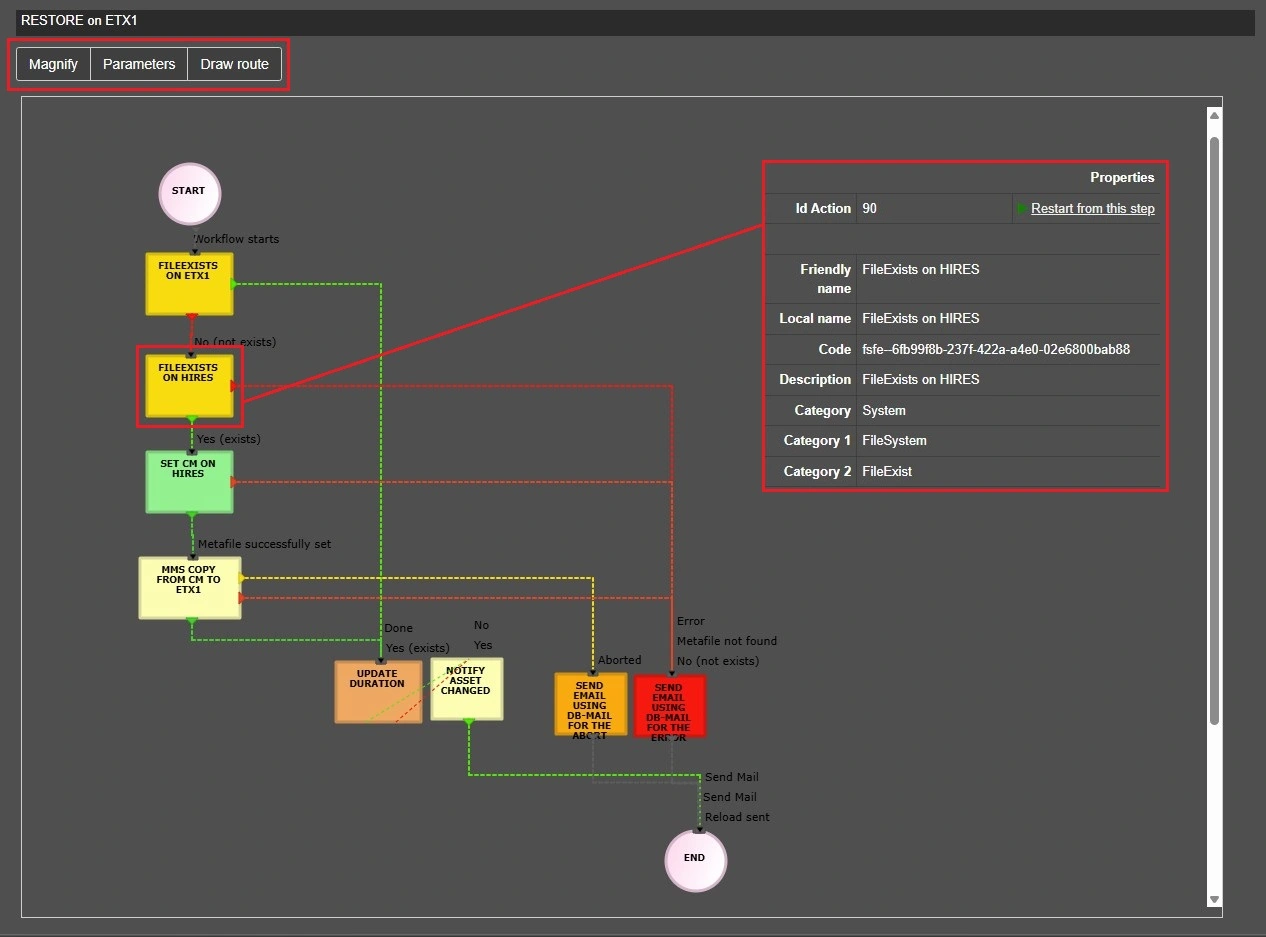
Task: Select MMS COPY FROM CM TO ETX1 node
Action: tap(189, 588)
